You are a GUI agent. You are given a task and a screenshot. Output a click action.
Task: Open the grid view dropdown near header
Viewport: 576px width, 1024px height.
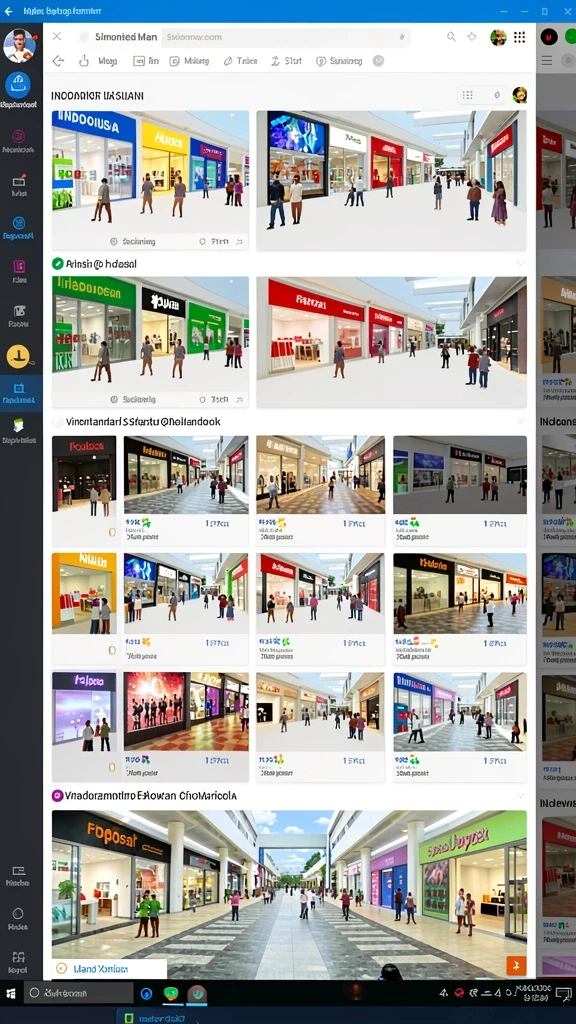pyautogui.click(x=482, y=95)
